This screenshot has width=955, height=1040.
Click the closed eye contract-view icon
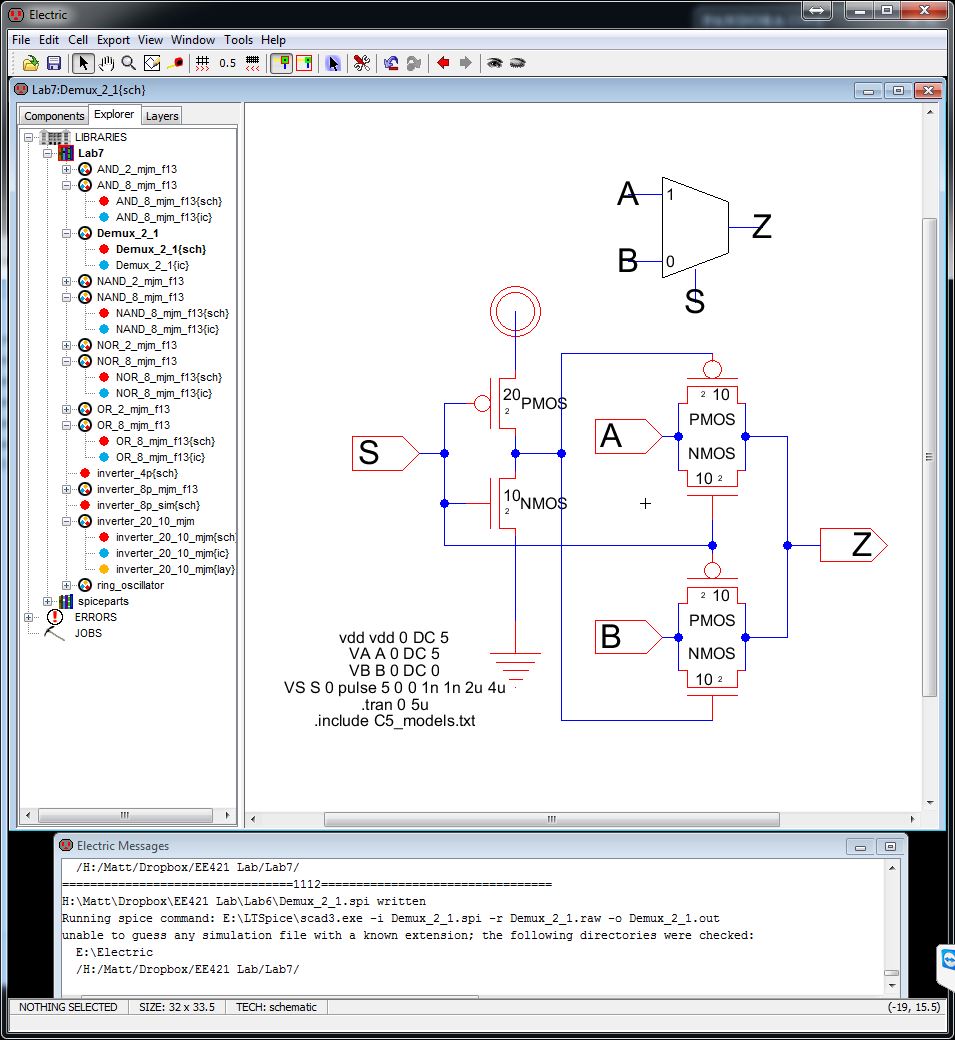[x=517, y=63]
